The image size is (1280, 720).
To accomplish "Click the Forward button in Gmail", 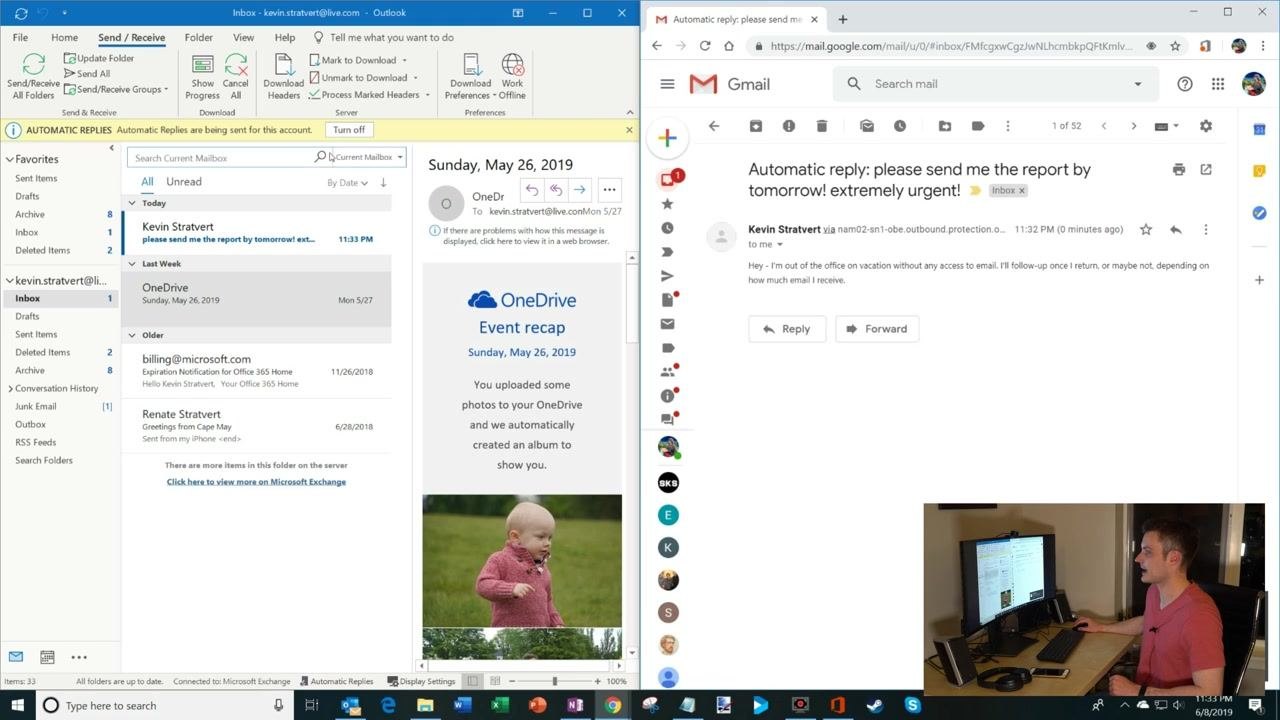I will (877, 329).
